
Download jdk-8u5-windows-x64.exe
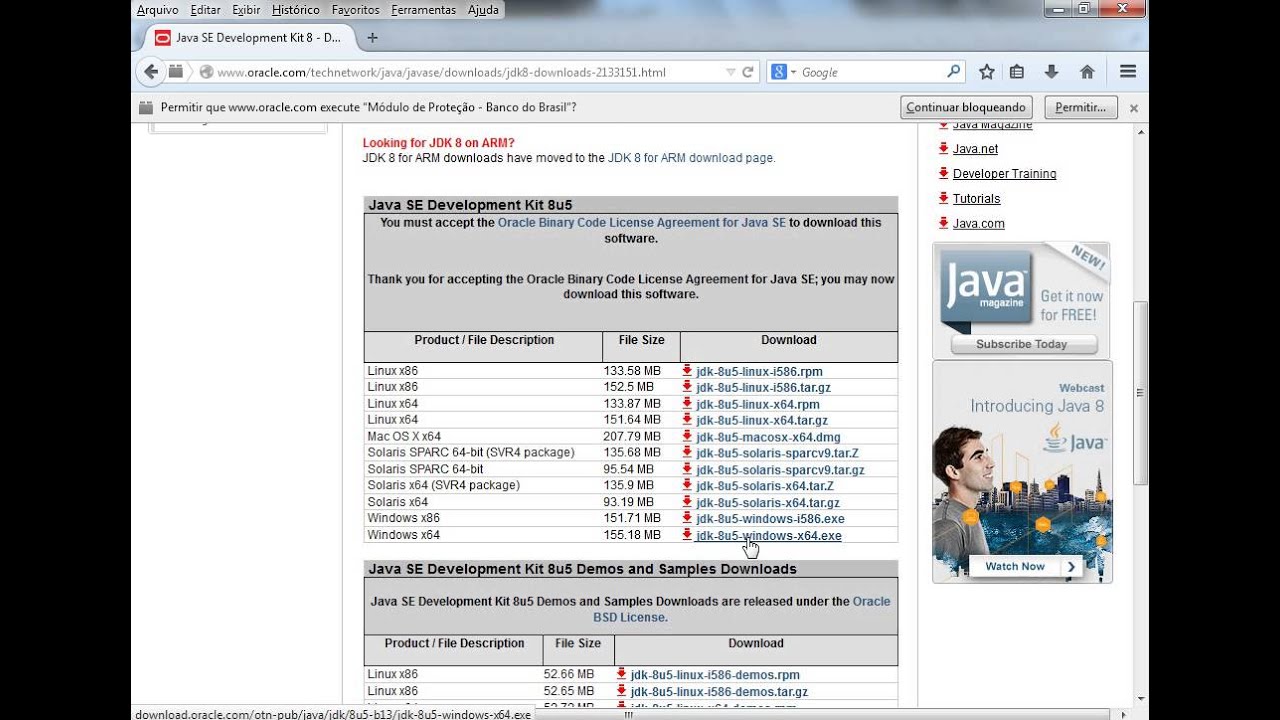[769, 536]
